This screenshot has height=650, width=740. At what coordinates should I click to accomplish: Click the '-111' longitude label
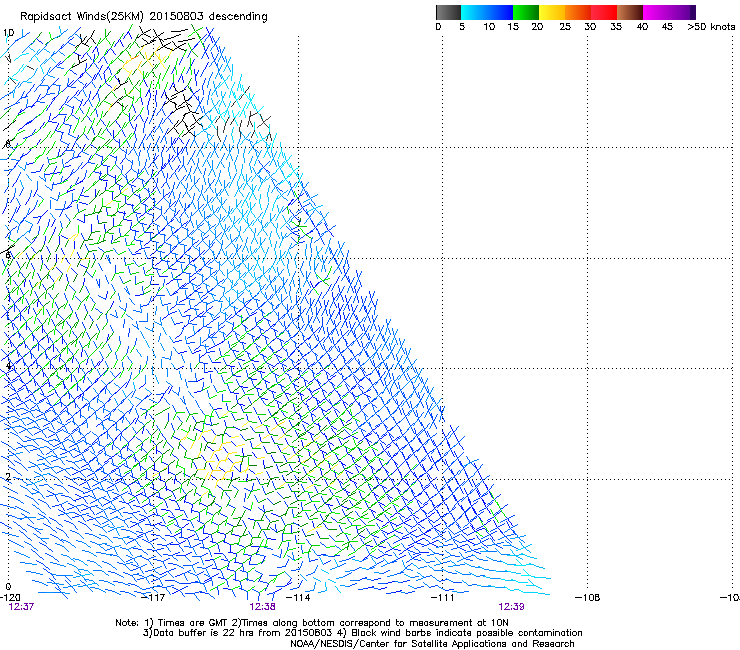point(443,598)
